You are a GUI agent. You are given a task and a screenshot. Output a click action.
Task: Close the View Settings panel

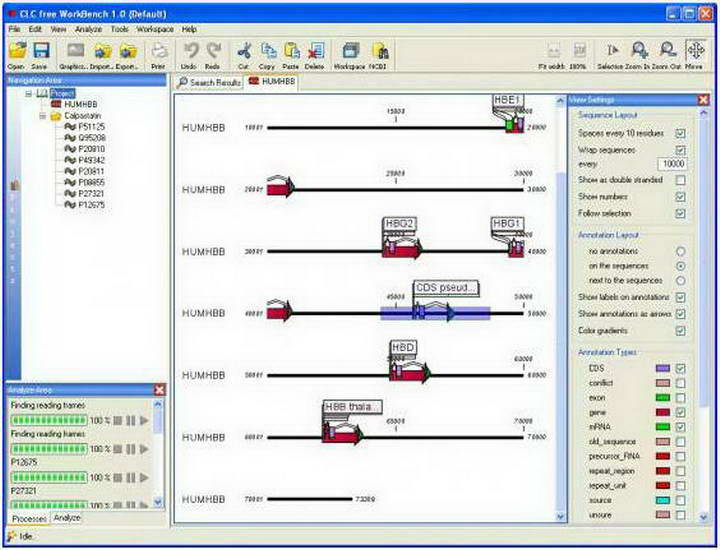tap(703, 100)
